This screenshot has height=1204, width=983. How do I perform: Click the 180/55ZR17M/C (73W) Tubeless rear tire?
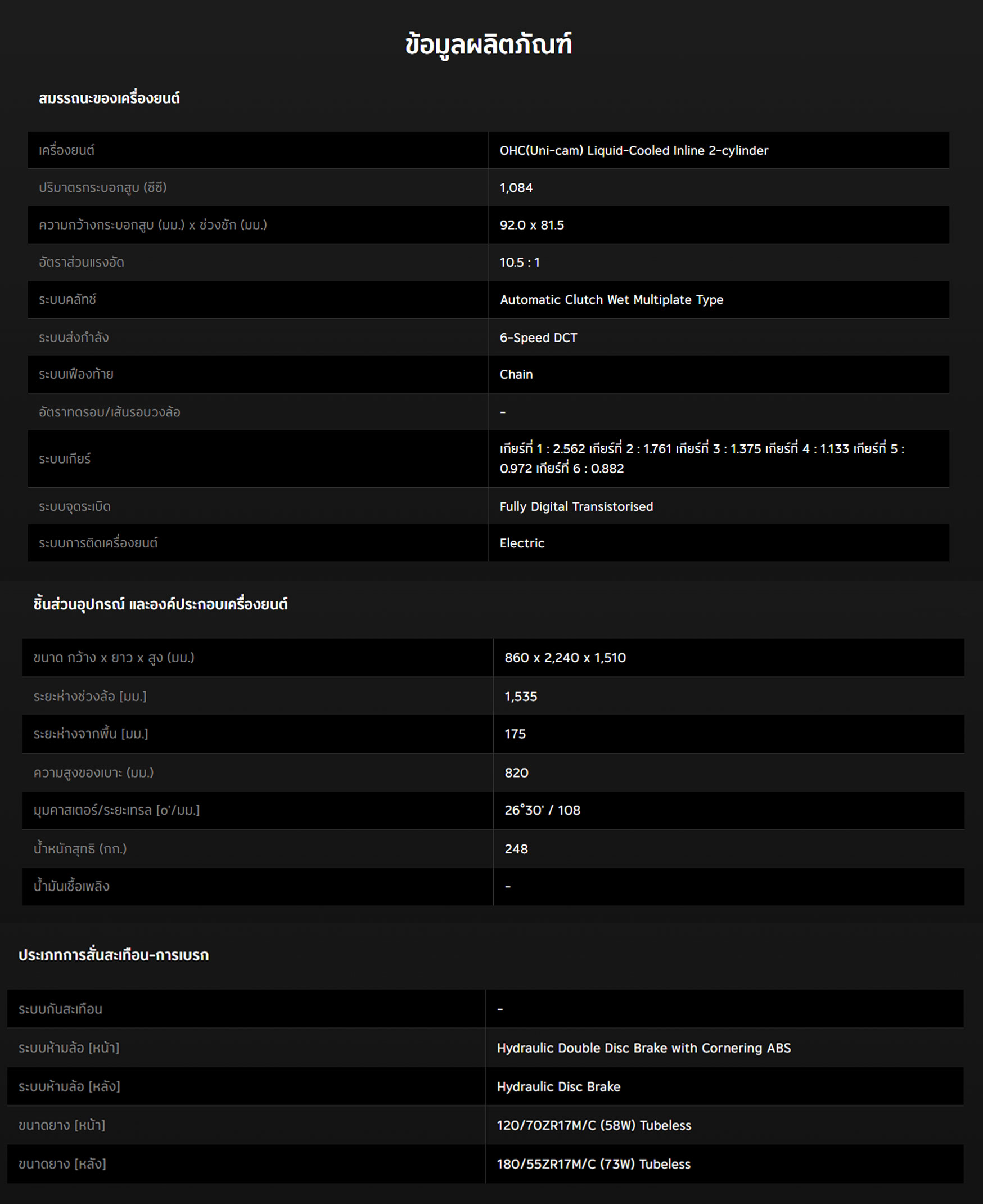pos(593,1165)
